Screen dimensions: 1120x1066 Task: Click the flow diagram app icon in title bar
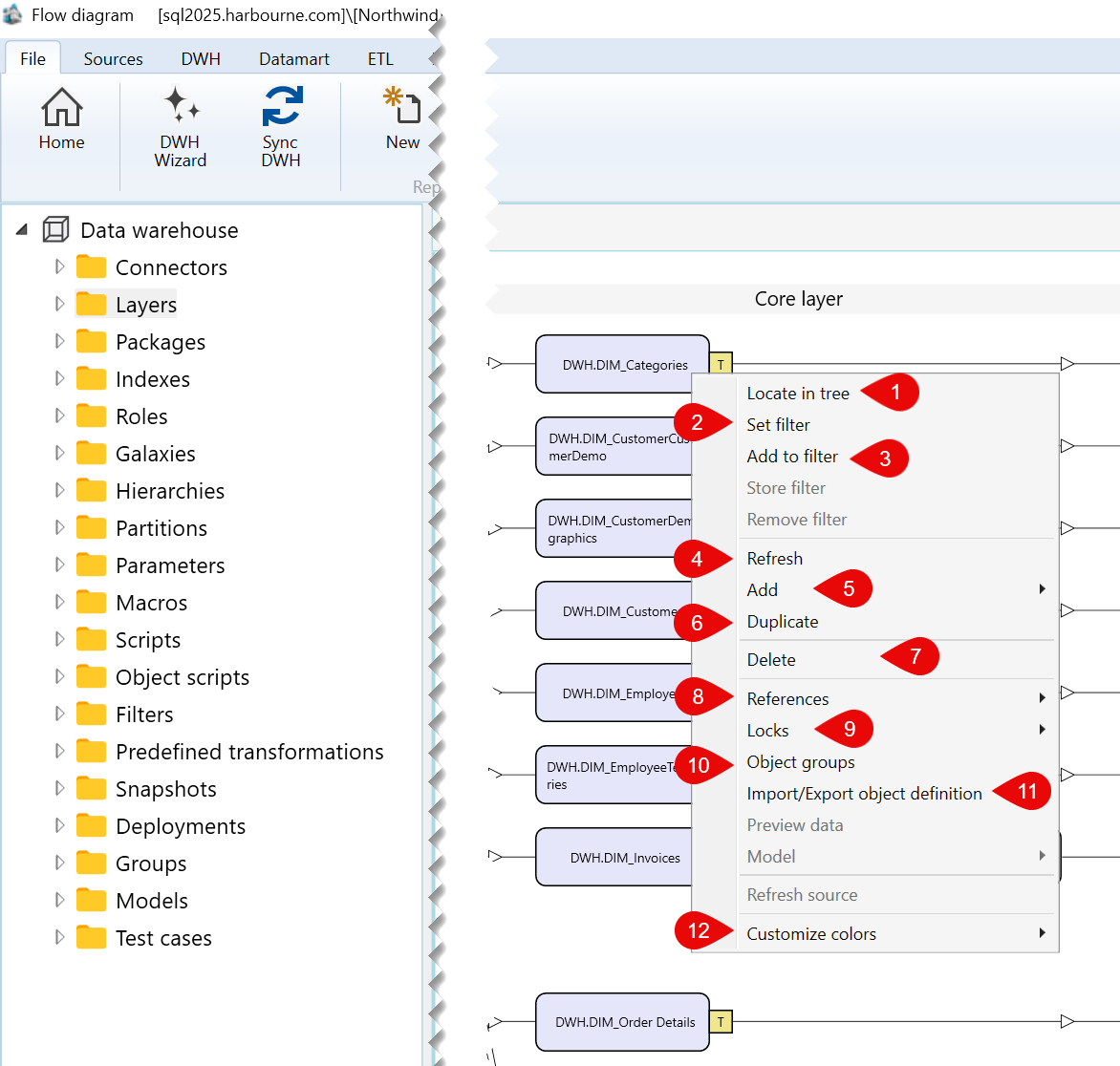coord(12,14)
